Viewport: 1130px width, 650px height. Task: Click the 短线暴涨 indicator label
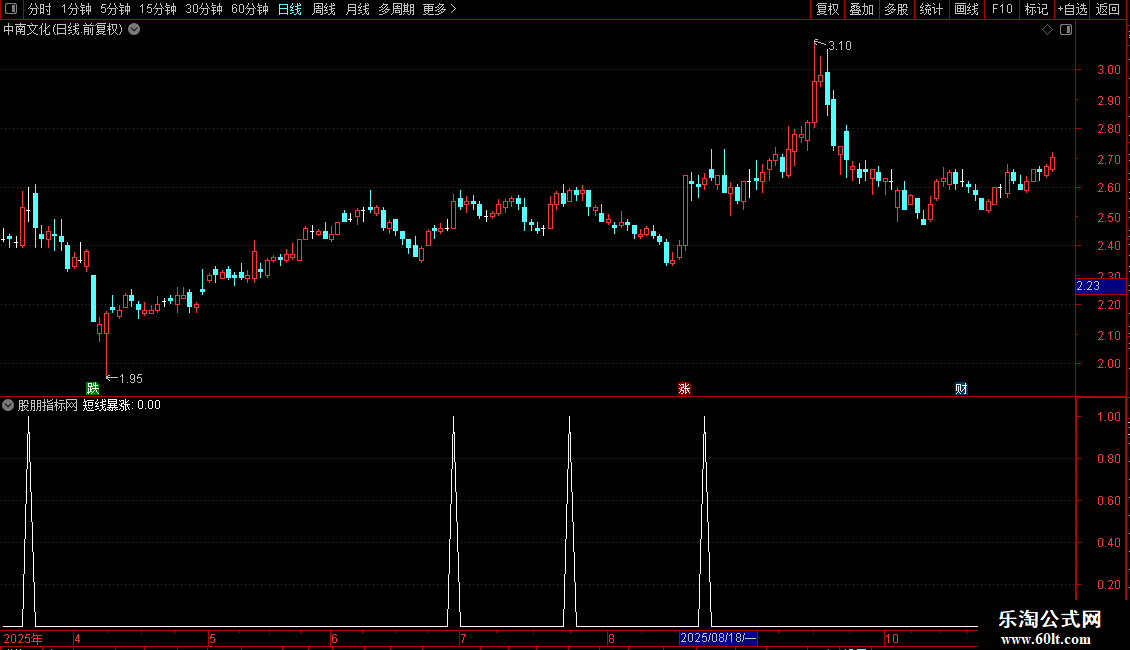click(107, 405)
